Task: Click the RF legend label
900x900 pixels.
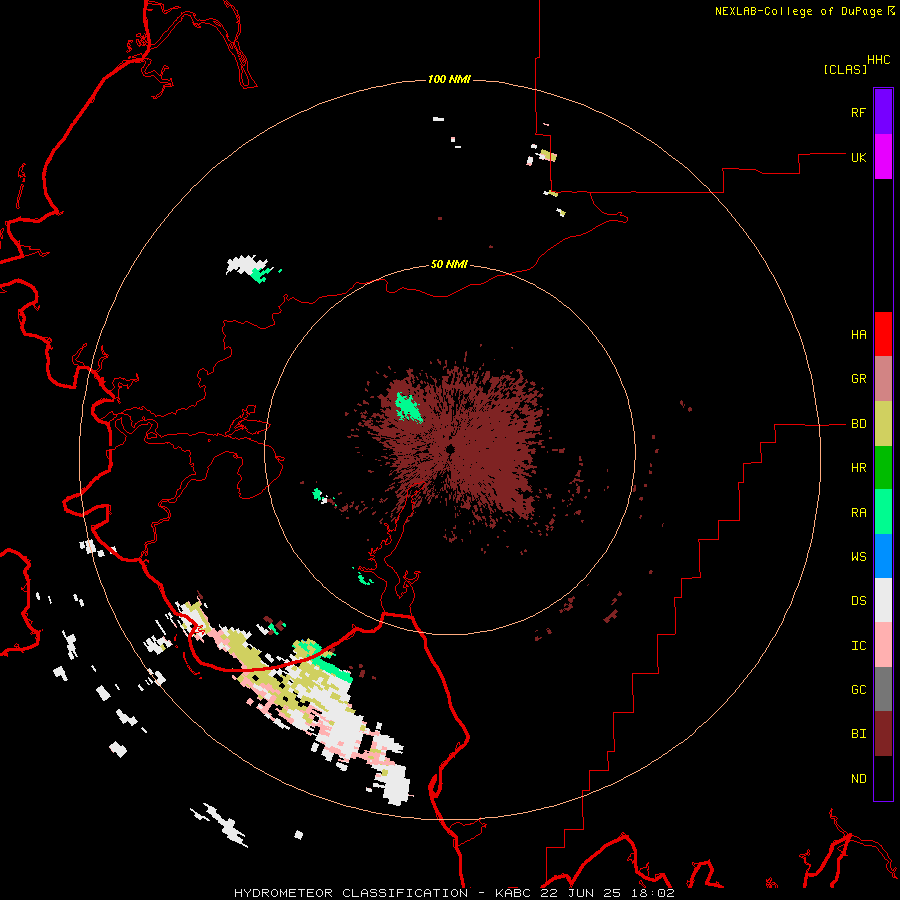Action: point(858,112)
